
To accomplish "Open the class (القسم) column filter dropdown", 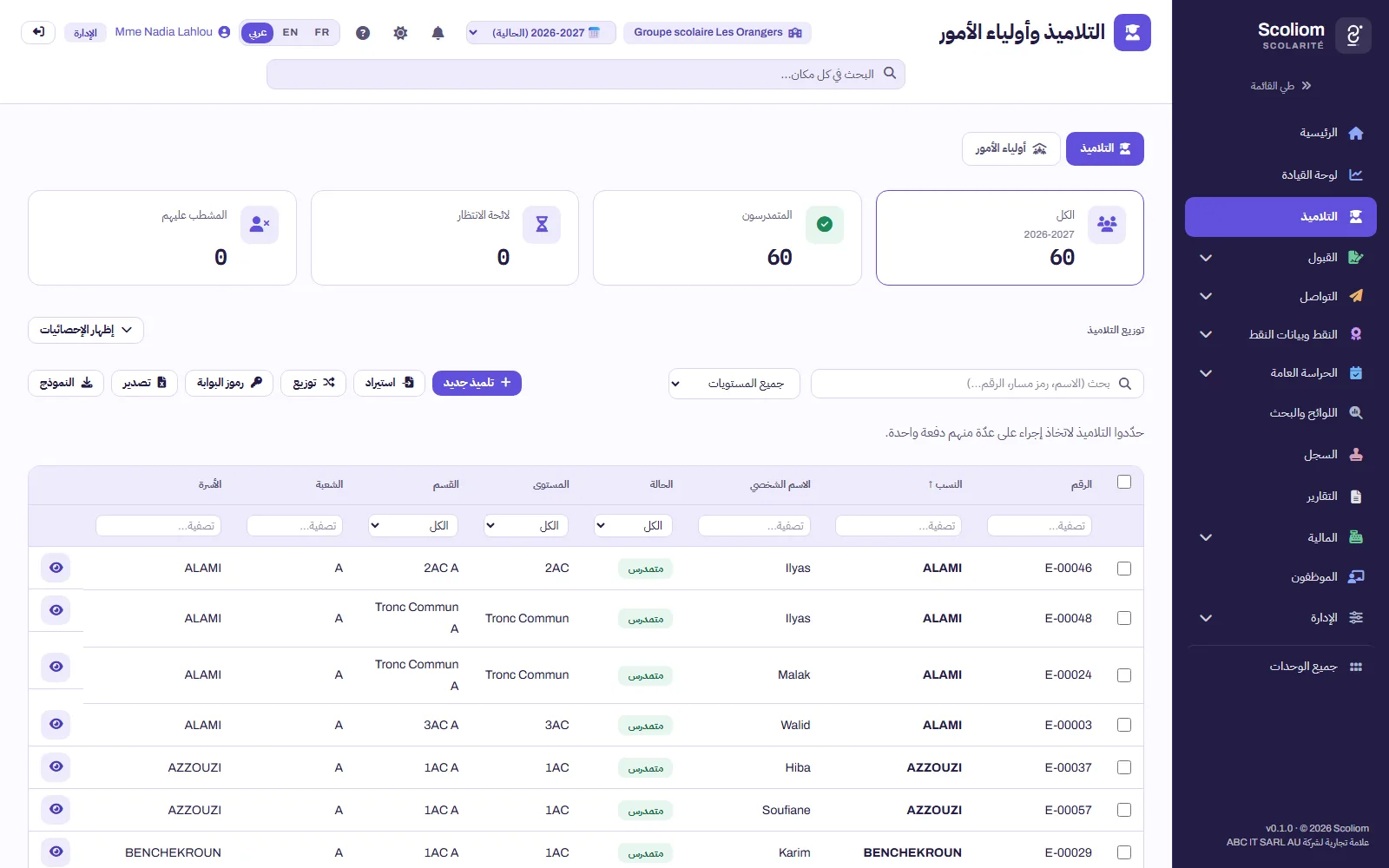I will (413, 525).
